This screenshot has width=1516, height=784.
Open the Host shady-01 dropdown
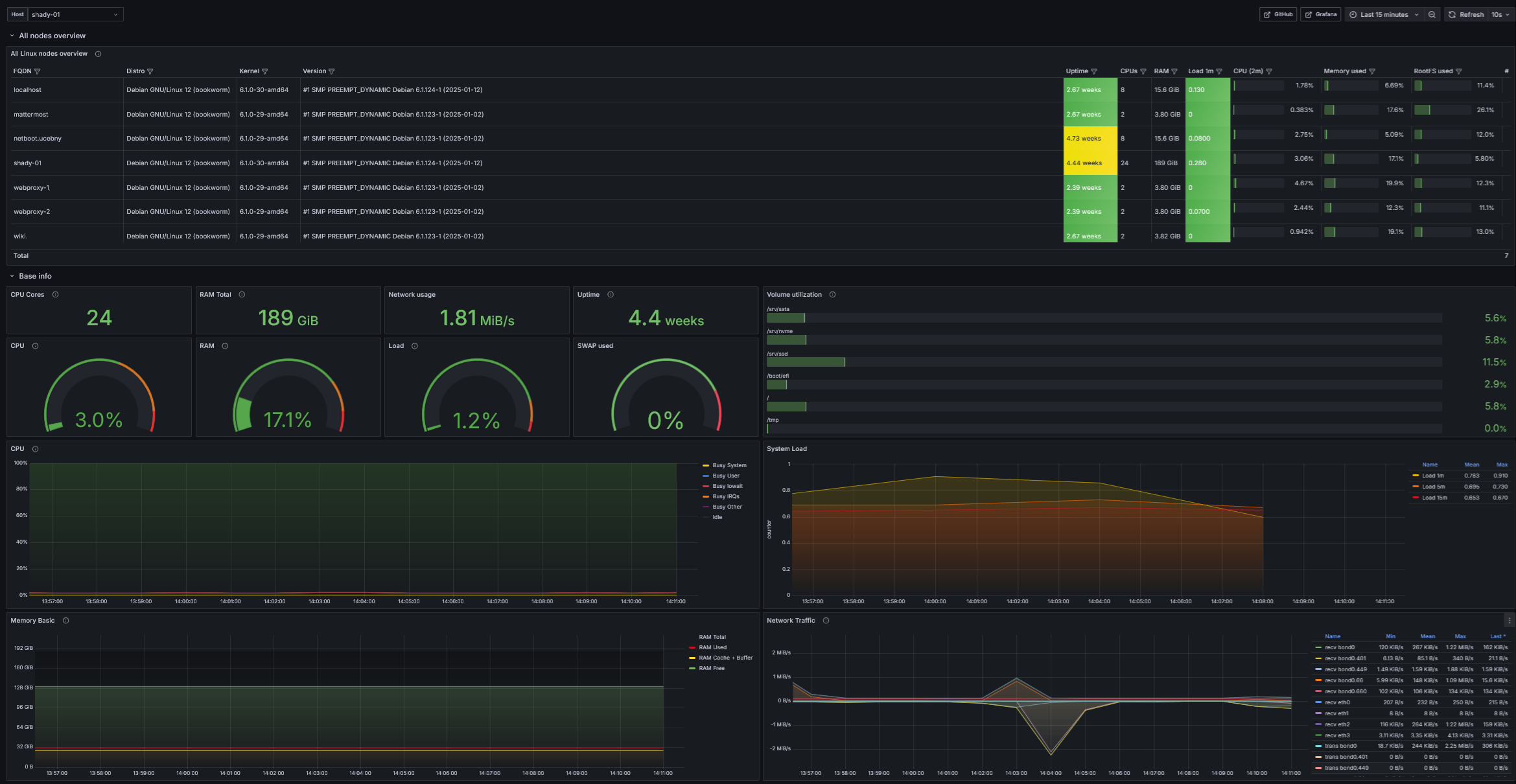(75, 14)
